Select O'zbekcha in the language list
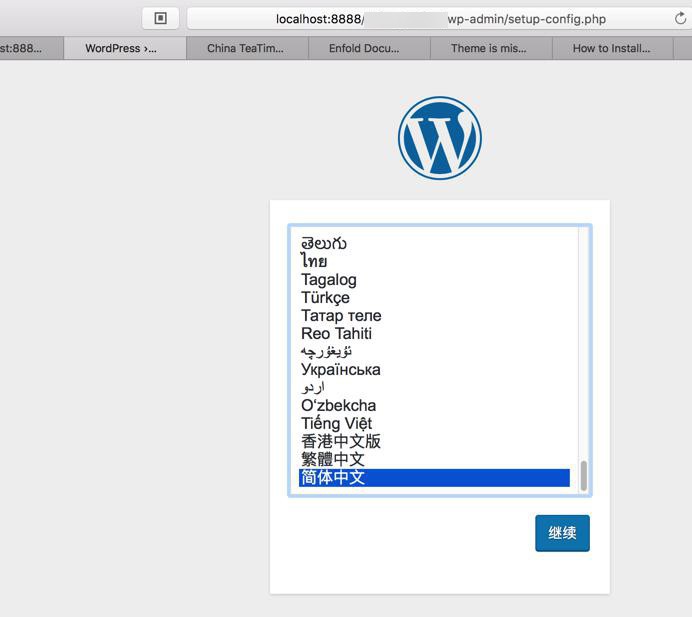Viewport: 692px width, 617px height. pyautogui.click(x=434, y=406)
